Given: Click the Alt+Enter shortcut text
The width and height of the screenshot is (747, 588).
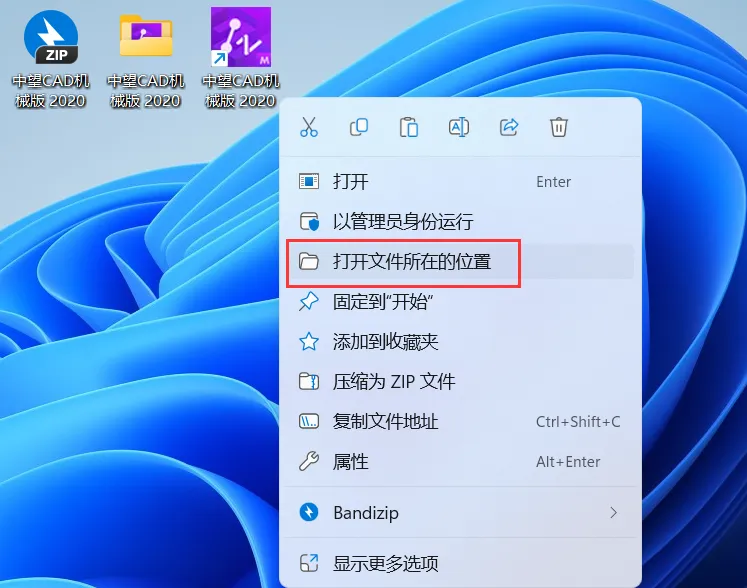Looking at the screenshot, I should coord(568,462).
